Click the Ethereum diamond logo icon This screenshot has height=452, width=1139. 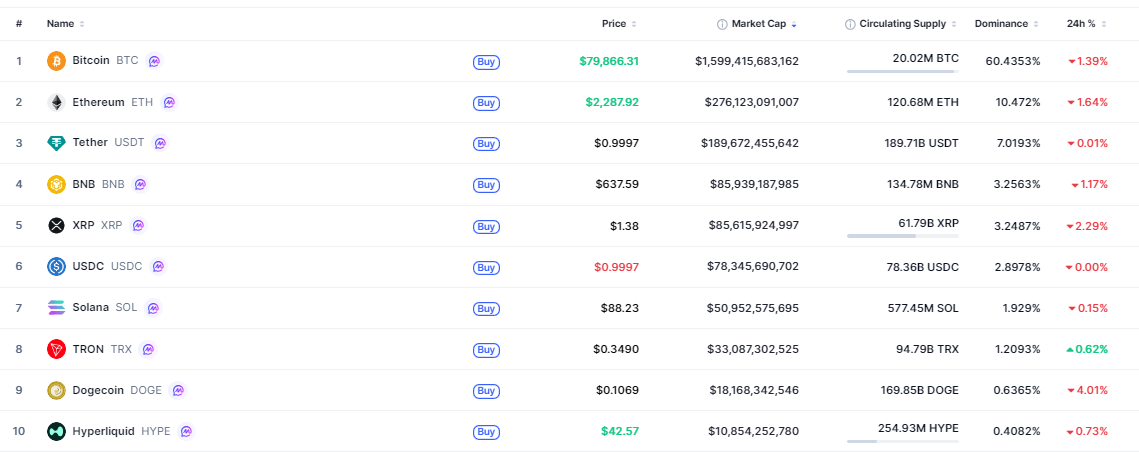(x=57, y=102)
